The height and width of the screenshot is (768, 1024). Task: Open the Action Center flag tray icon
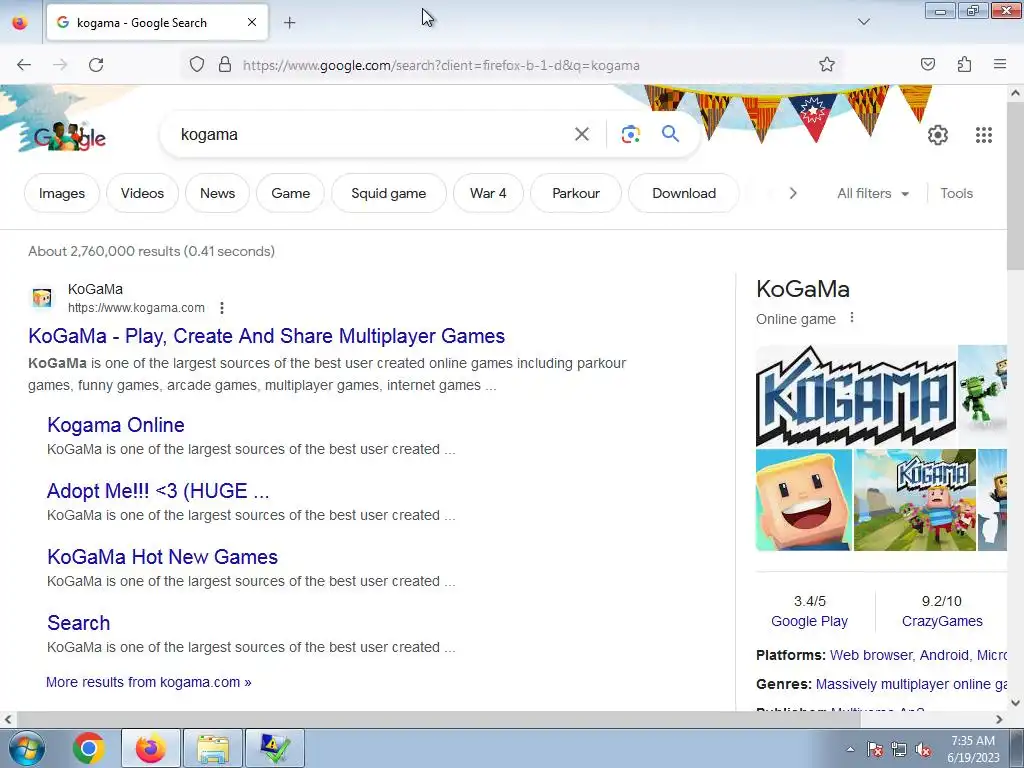tap(875, 750)
